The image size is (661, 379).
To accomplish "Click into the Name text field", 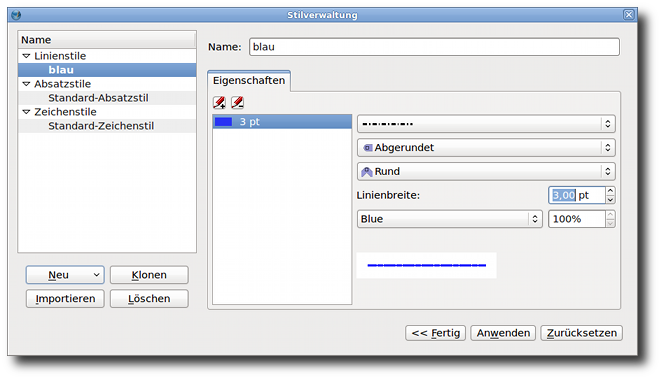I will point(434,47).
